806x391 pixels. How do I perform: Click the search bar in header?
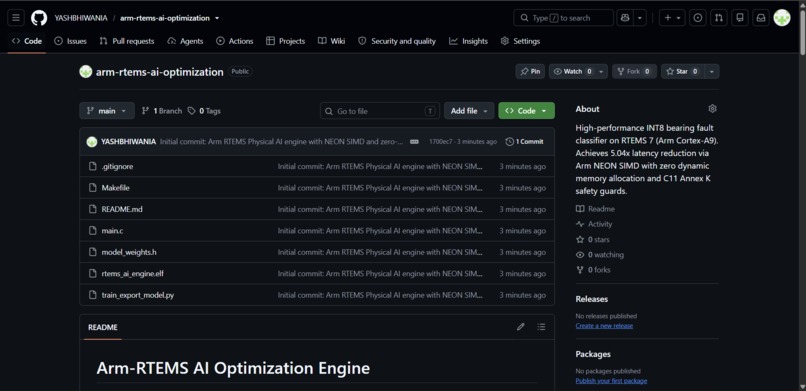click(x=563, y=18)
